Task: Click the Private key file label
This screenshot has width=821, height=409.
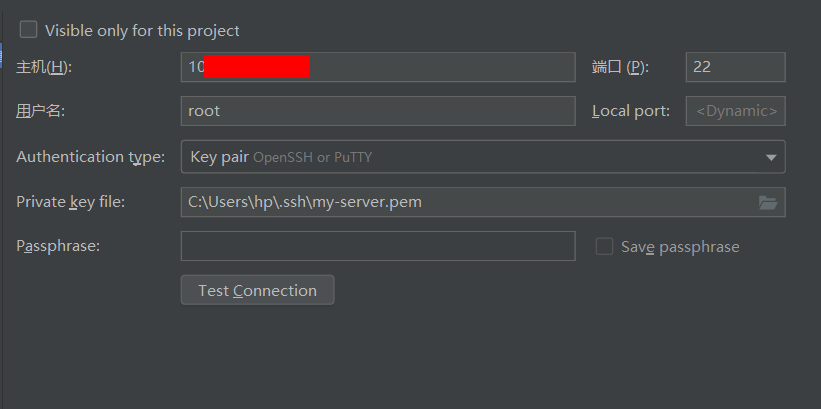Action: 71,202
